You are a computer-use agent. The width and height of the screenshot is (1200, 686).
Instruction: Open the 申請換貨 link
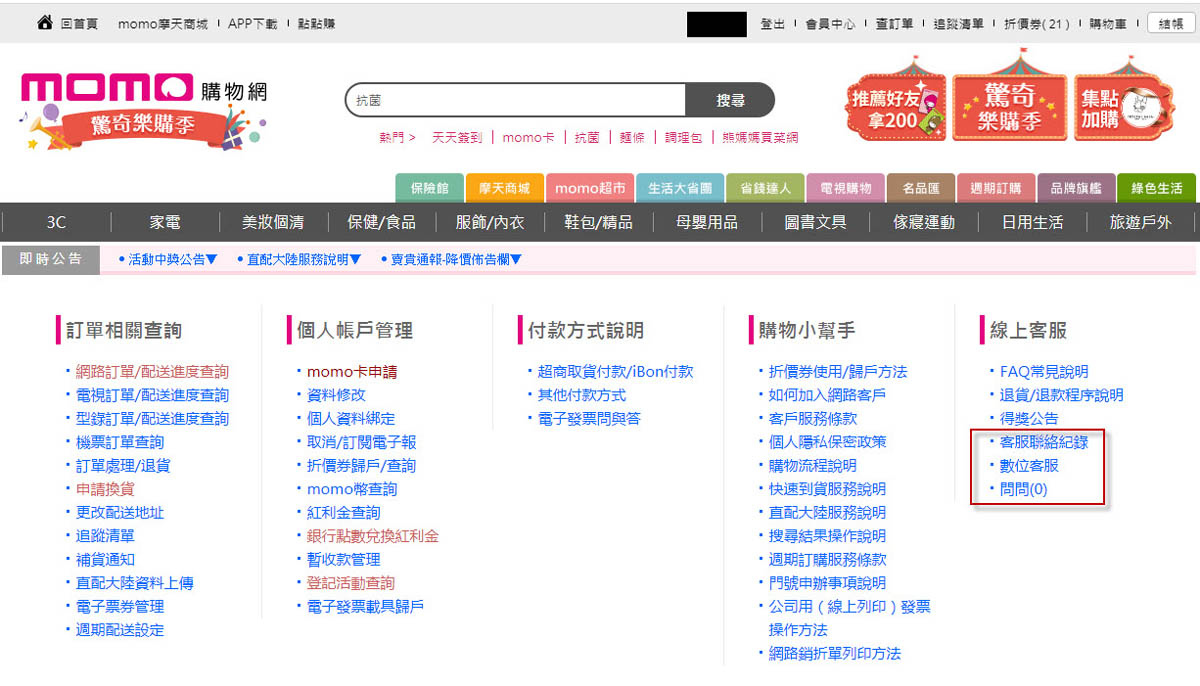[105, 489]
